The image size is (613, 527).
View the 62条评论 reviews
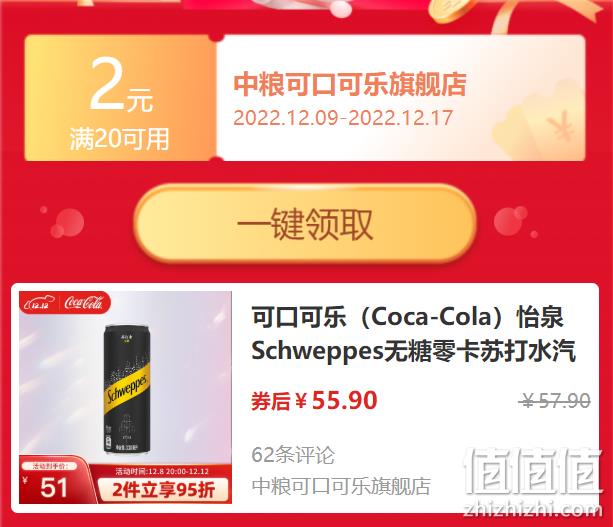[x=293, y=455]
